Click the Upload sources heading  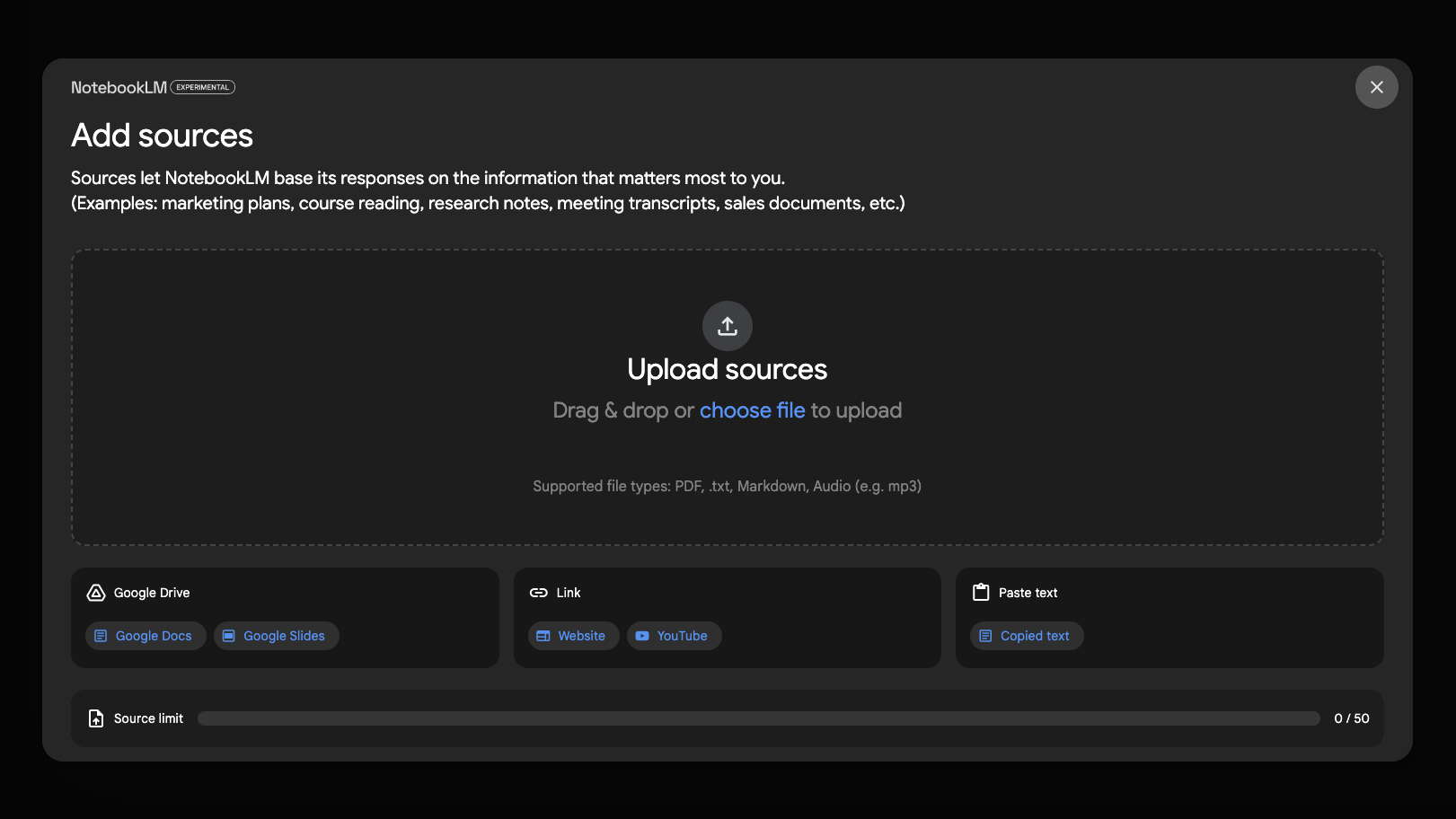[728, 369]
